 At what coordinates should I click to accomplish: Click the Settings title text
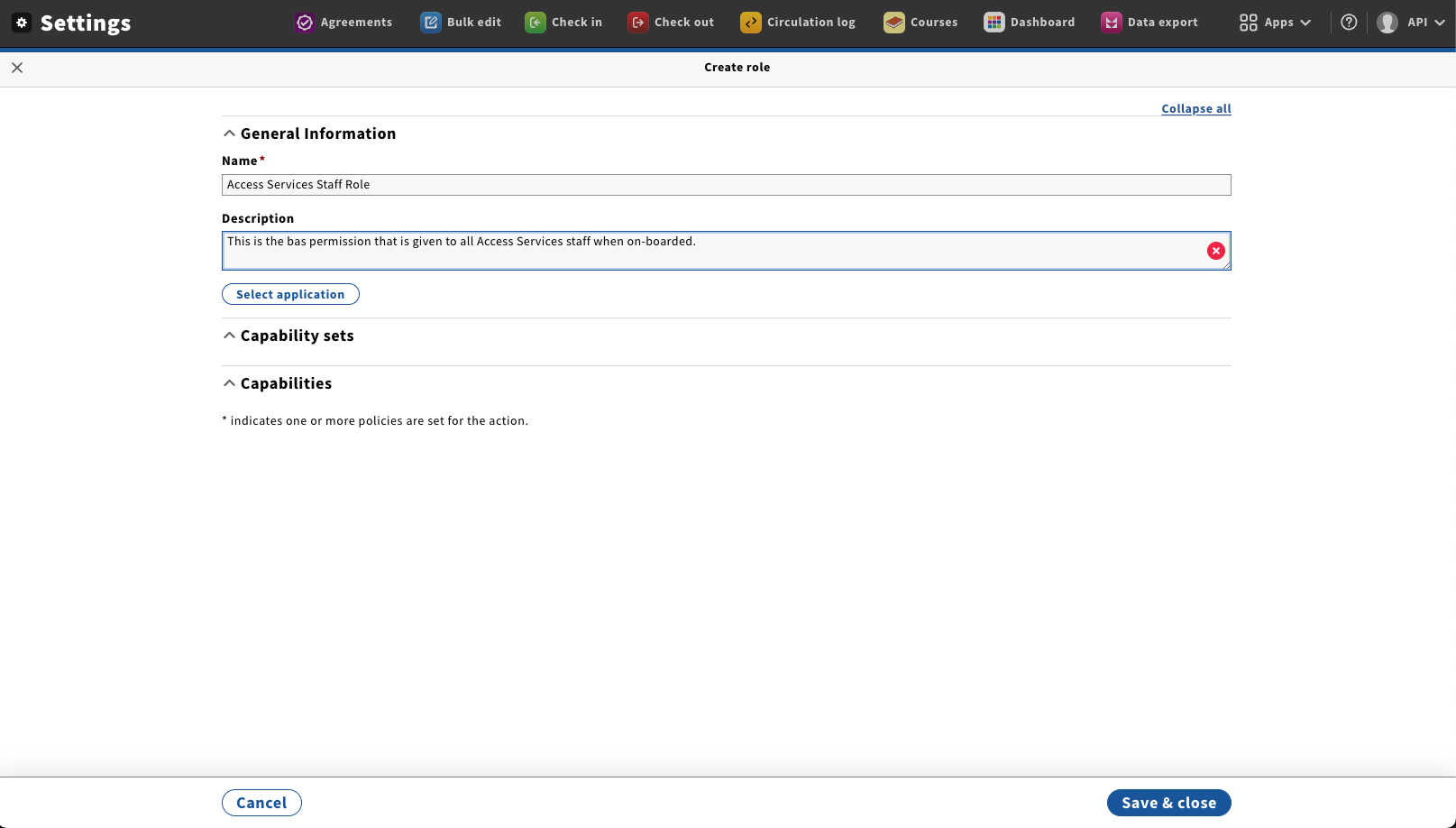pyautogui.click(x=86, y=23)
